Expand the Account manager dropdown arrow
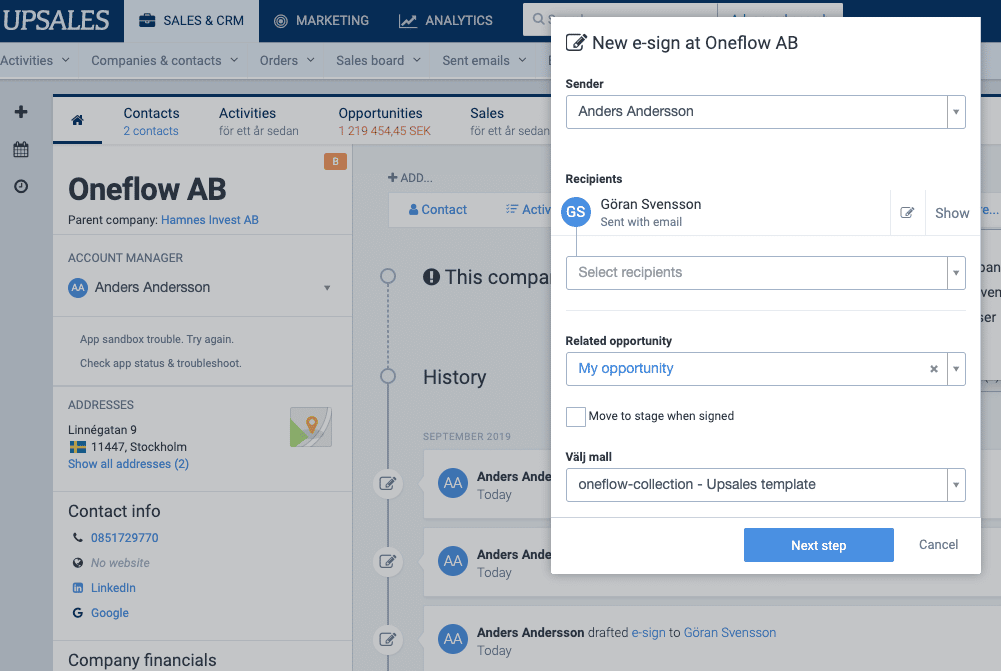Image resolution: width=1001 pixels, height=671 pixels. pyautogui.click(x=327, y=288)
